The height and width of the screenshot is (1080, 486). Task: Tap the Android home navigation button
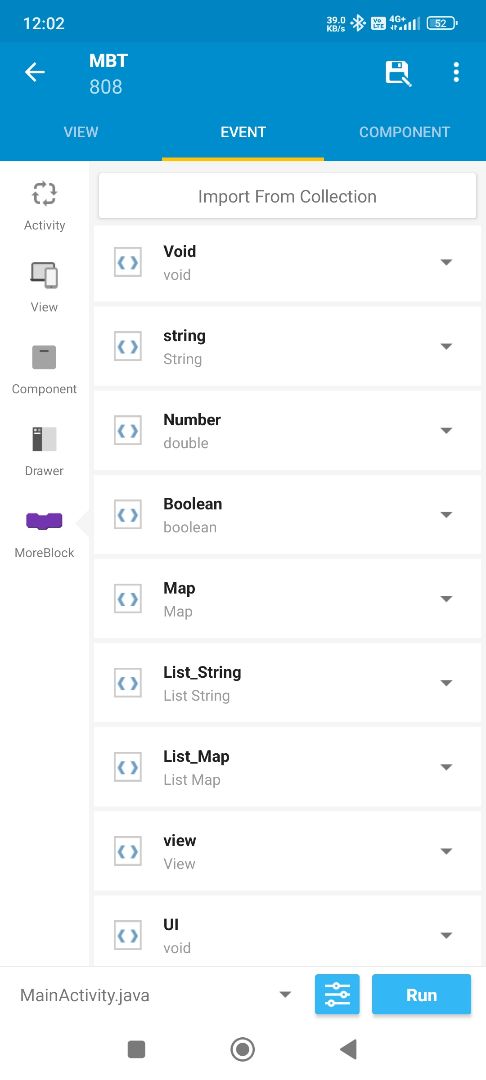[x=242, y=1049]
